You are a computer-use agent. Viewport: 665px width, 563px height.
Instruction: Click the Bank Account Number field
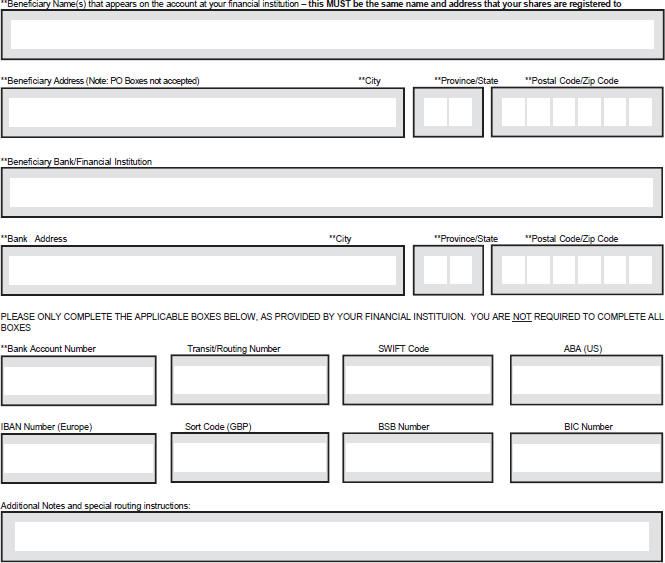(x=79, y=380)
